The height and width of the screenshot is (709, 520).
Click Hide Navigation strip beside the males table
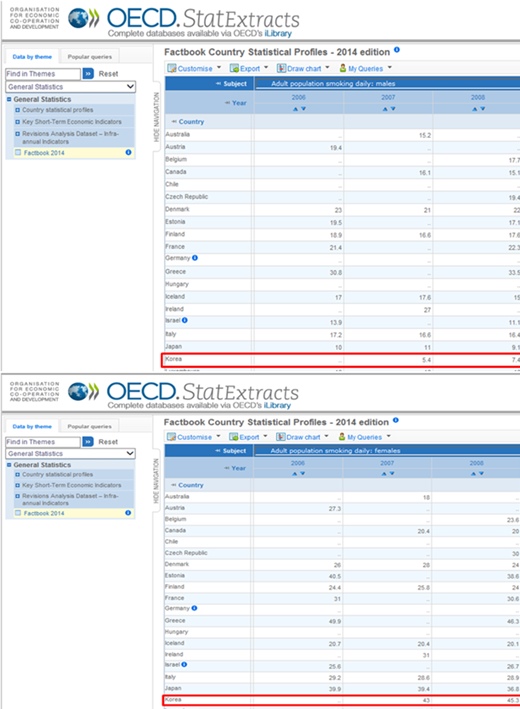coord(156,117)
